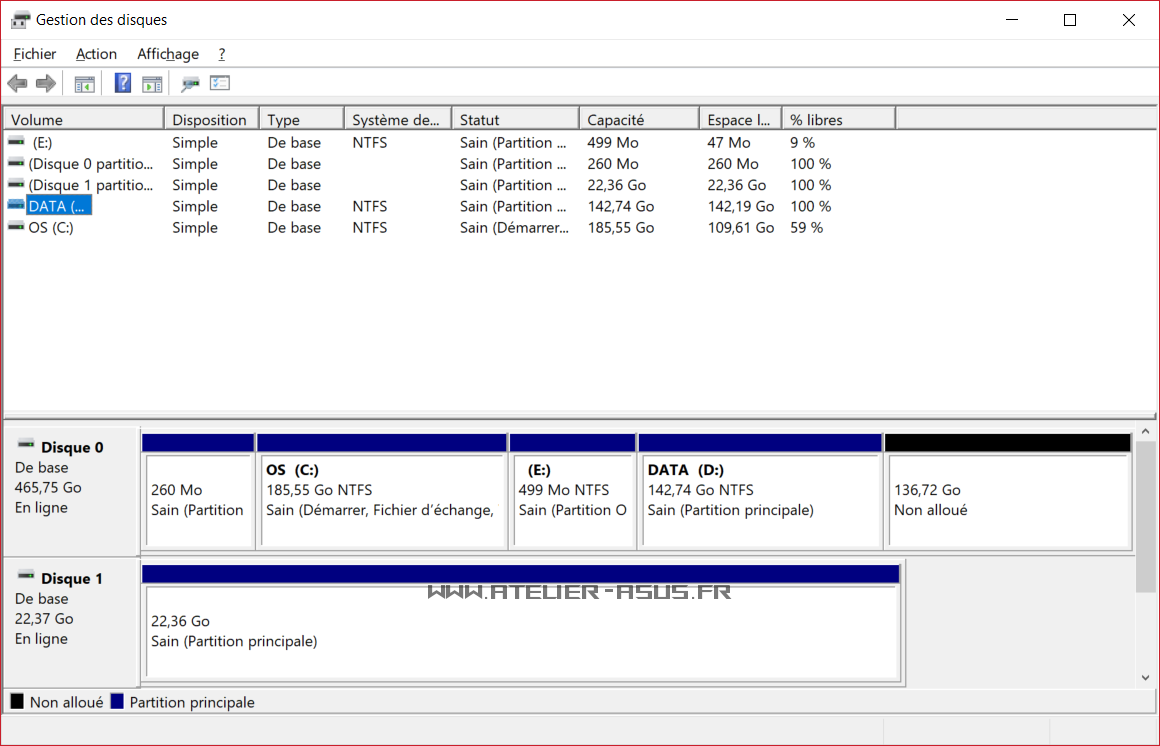Toggle the action pane icon
Image resolution: width=1160 pixels, height=746 pixels.
point(152,83)
